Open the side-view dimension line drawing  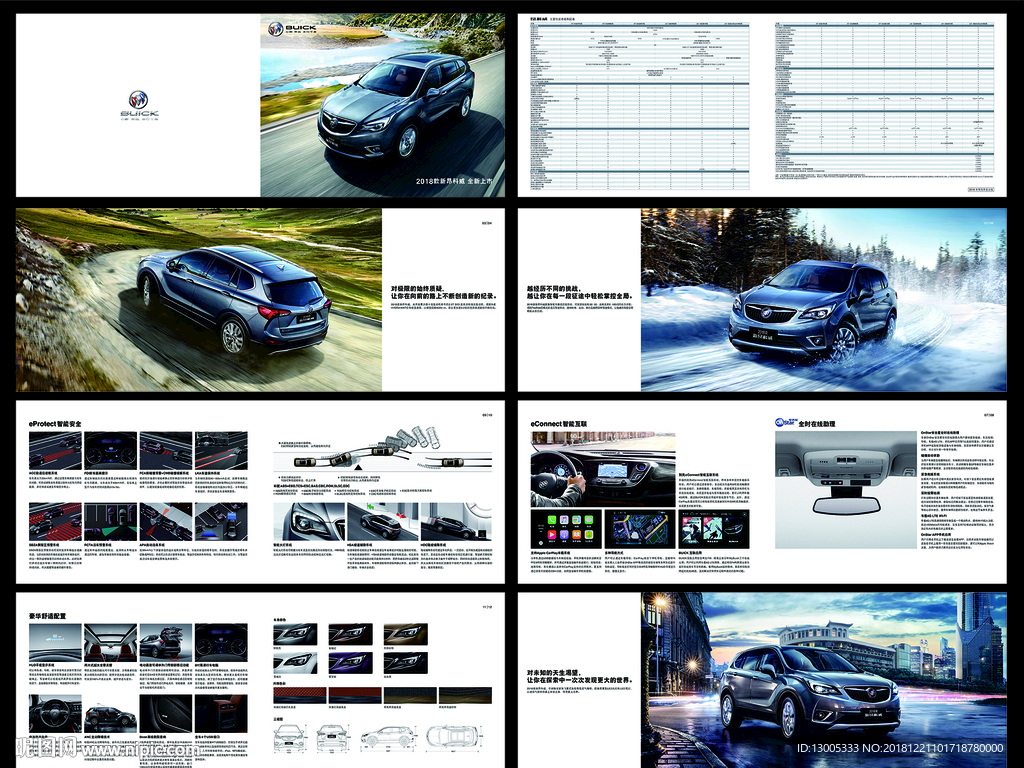point(388,737)
